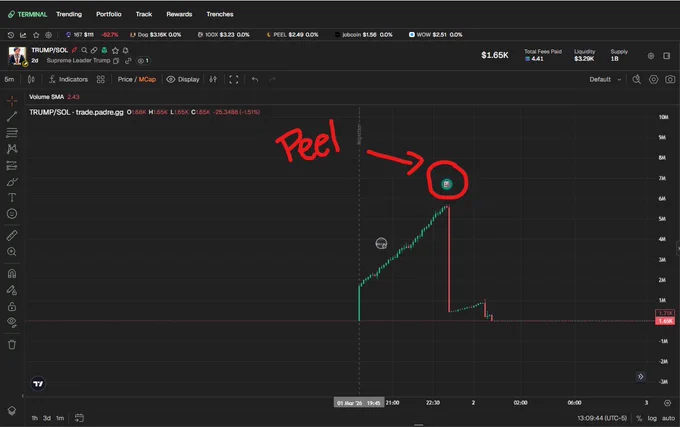
Task: Open chart settings hexagon icon
Action: [654, 79]
